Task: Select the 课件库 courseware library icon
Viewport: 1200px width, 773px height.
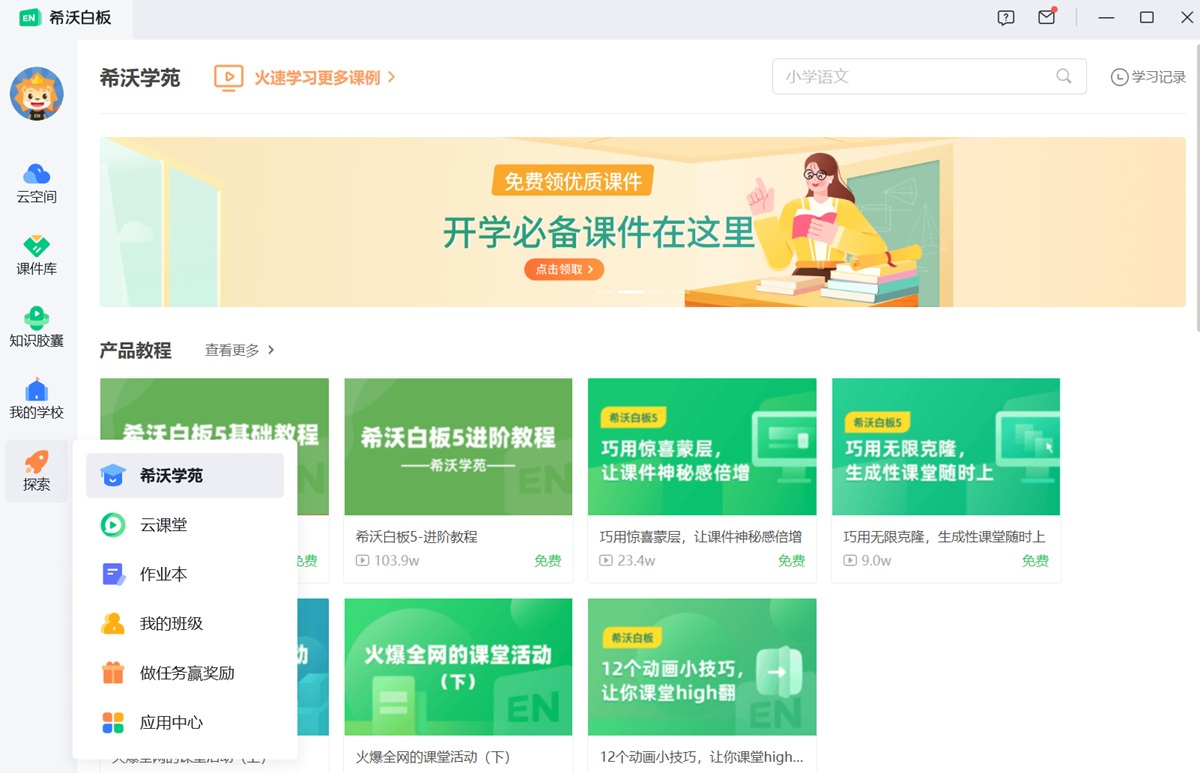Action: [35, 250]
